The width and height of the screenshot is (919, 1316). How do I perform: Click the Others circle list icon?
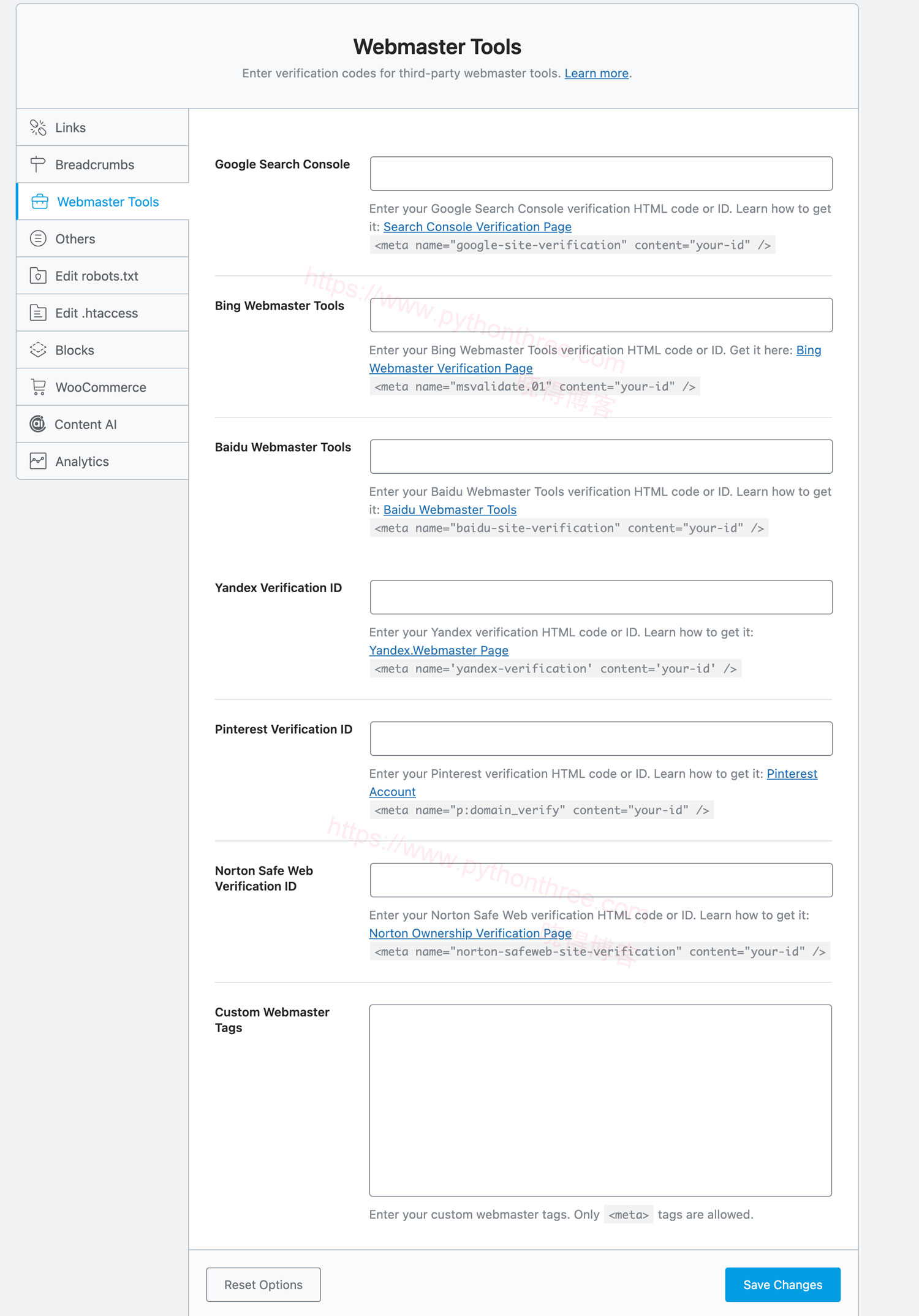pos(38,238)
